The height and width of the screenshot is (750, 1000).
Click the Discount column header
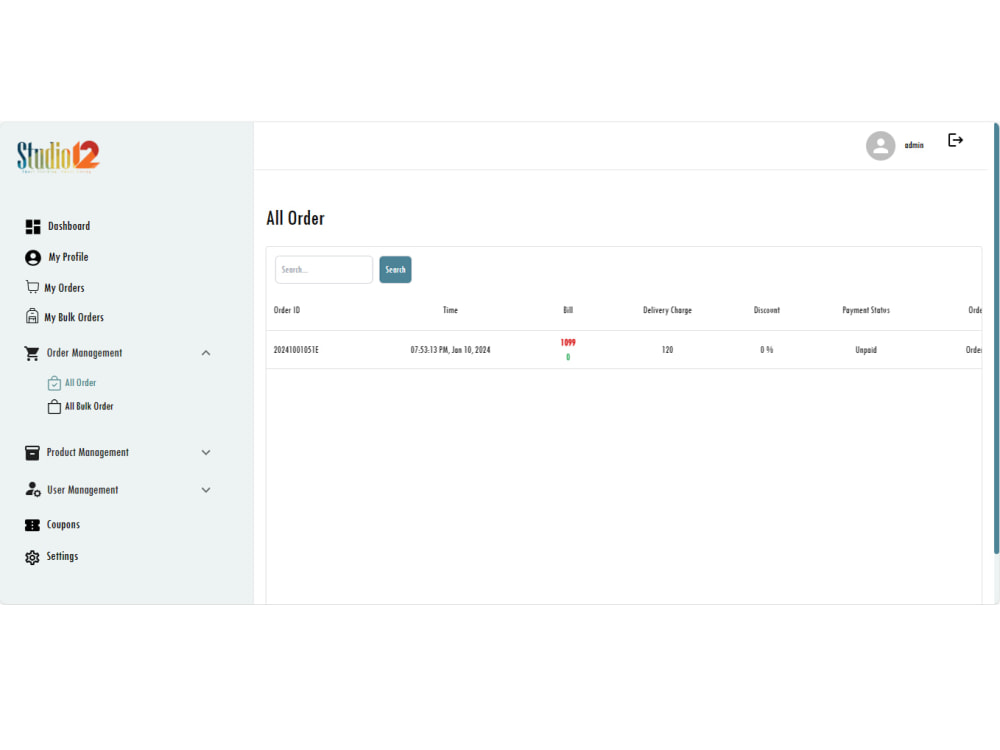(x=767, y=310)
